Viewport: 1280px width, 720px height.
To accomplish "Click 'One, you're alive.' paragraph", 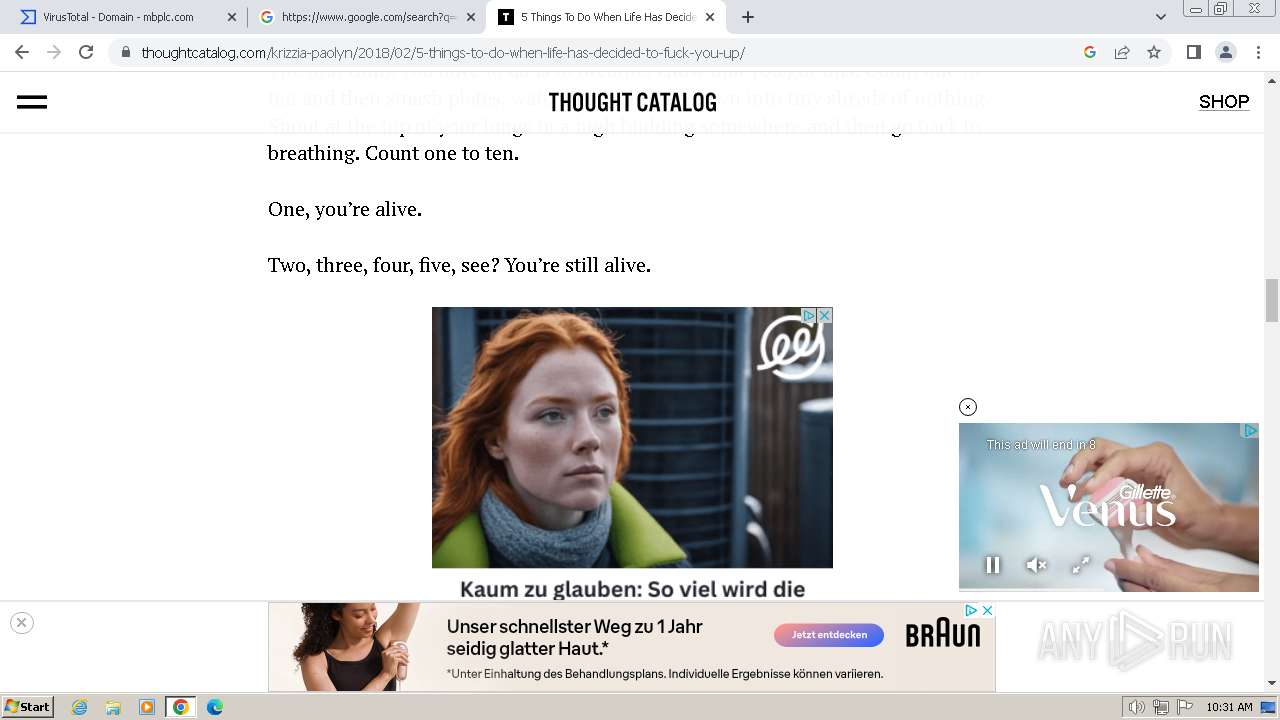I will [x=345, y=209].
